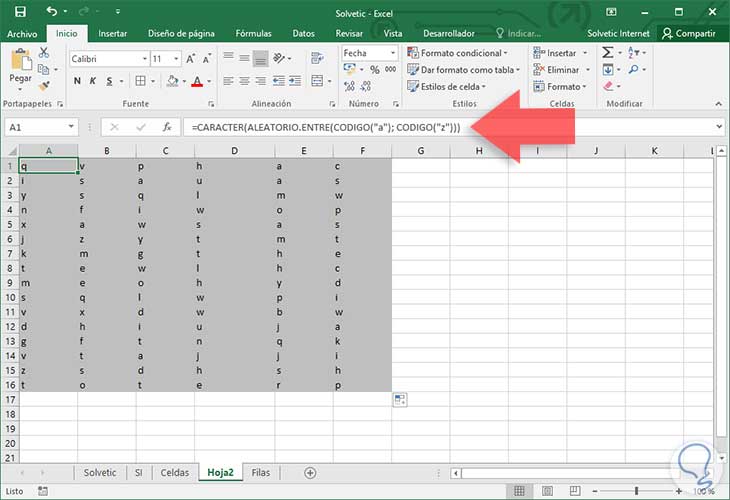Click the text orientation icon
The image size is (730, 500).
pyautogui.click(x=279, y=58)
